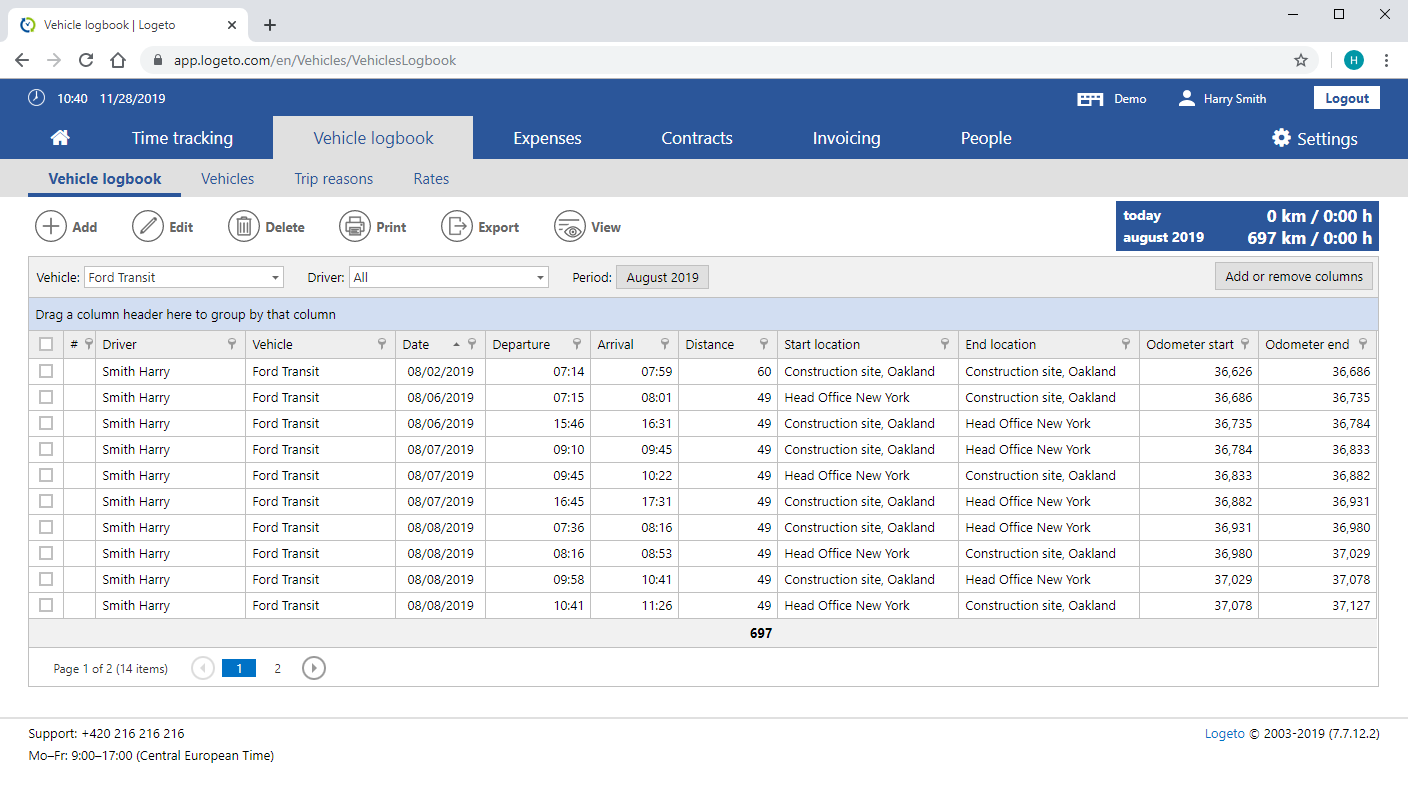Screen dimensions: 1408x797
Task: Click odometer end value 37,127
Action: click(x=1351, y=605)
